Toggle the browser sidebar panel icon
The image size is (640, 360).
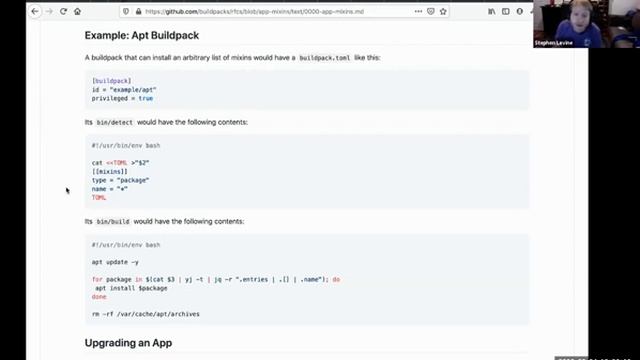point(506,11)
